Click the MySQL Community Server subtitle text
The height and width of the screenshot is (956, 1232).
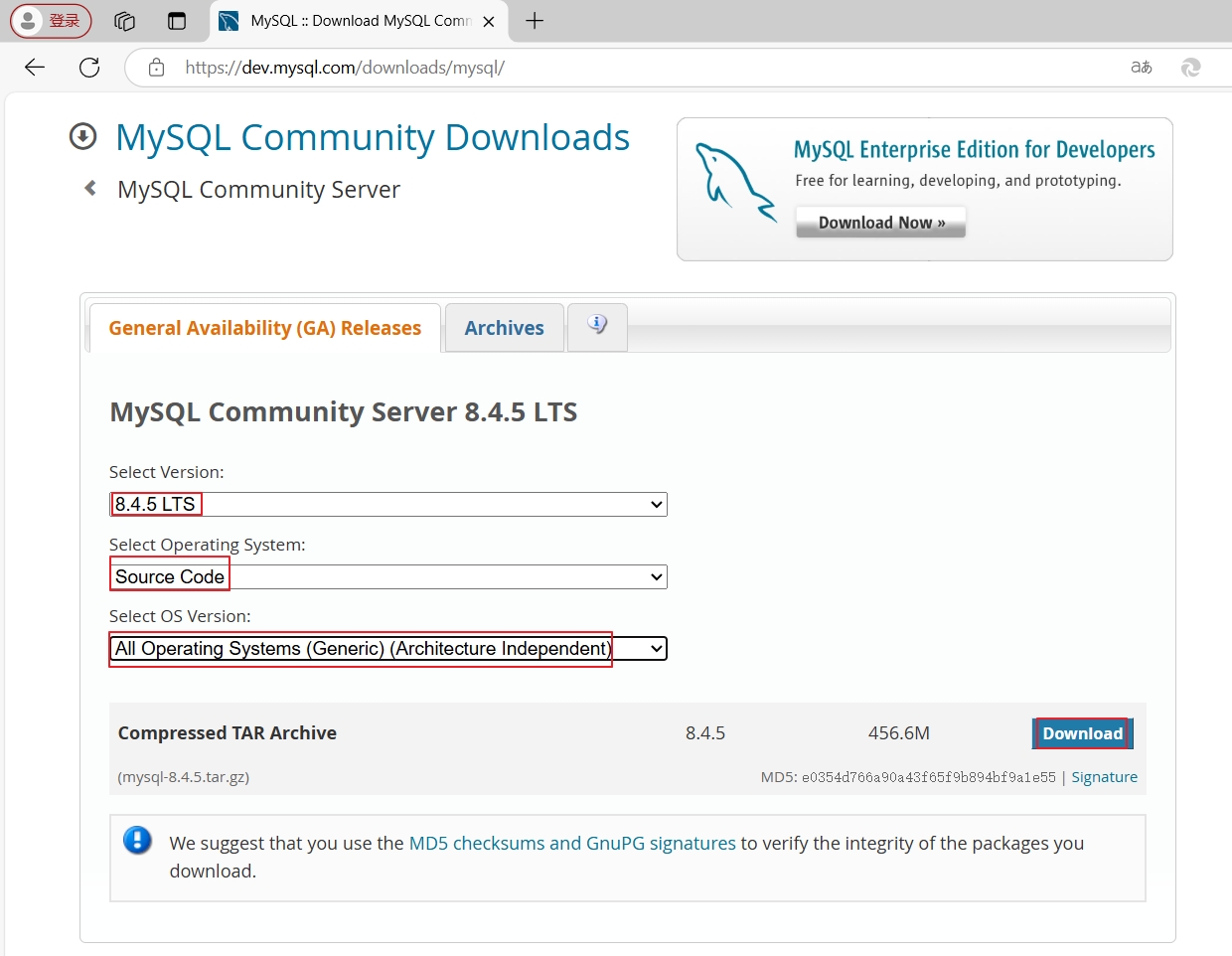(258, 189)
